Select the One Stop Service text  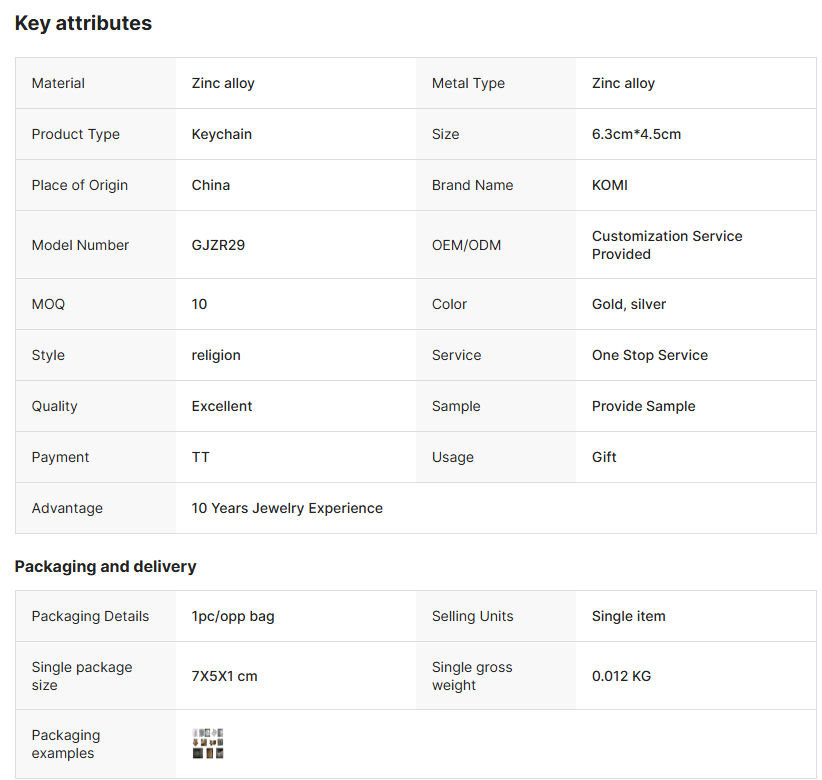point(650,356)
